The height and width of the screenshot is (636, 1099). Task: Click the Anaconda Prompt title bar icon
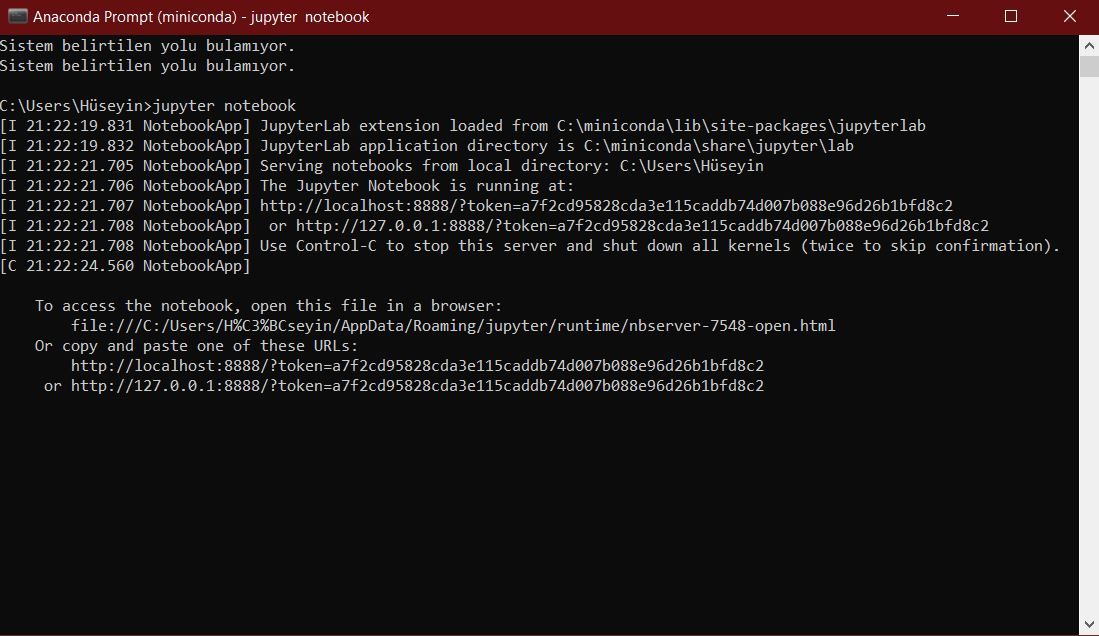tap(17, 16)
